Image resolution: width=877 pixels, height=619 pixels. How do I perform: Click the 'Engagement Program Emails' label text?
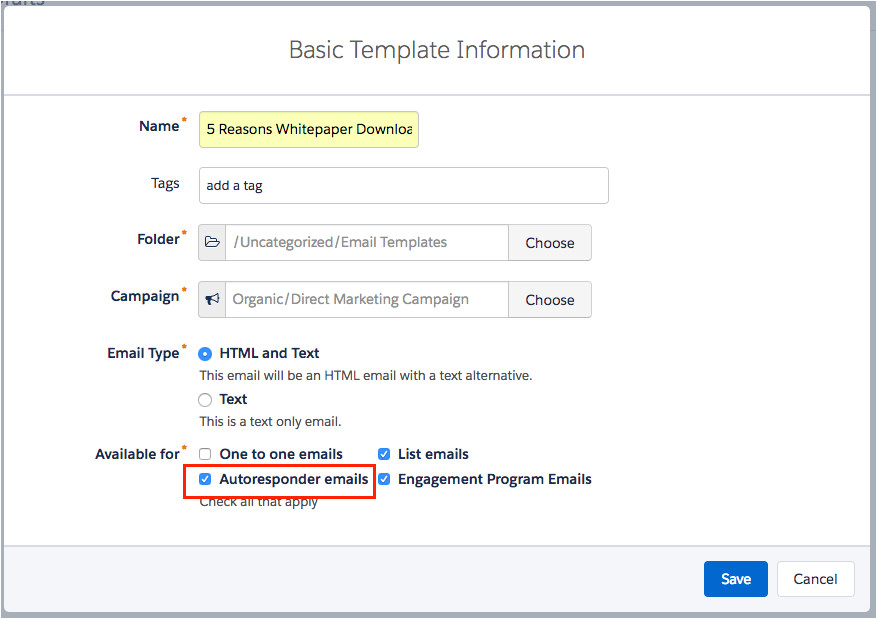point(494,480)
